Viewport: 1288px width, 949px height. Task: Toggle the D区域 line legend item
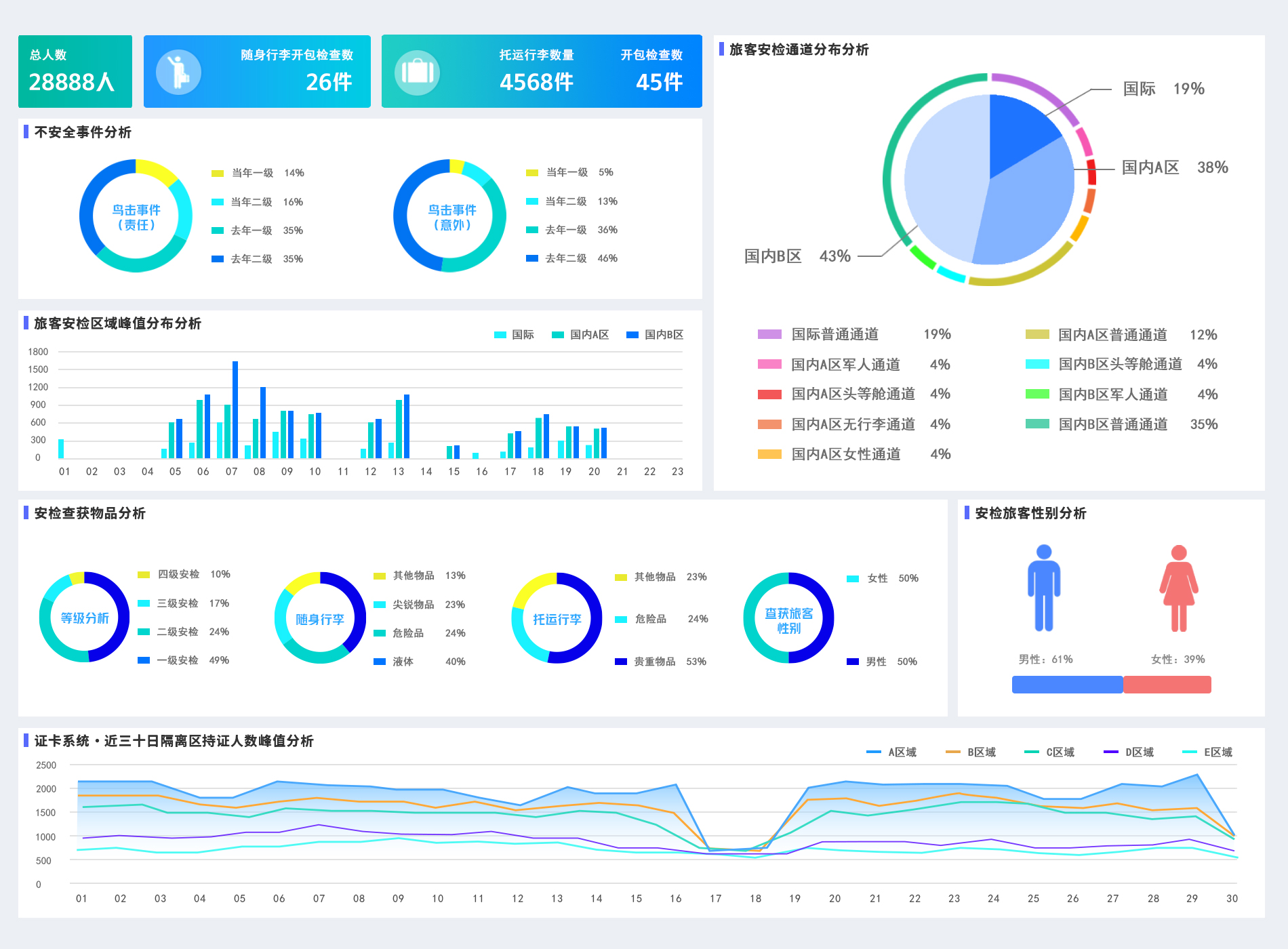[1129, 752]
